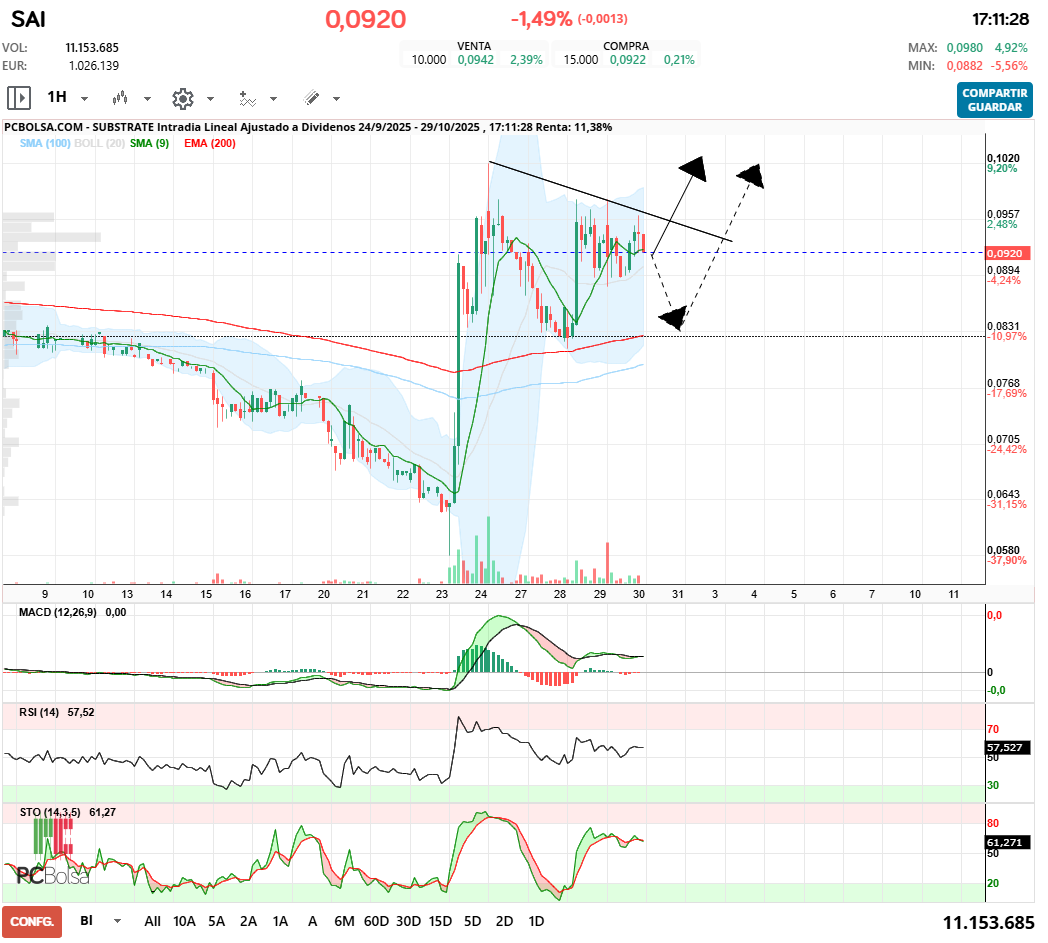Screen dimensions: 1048x943
Task: Click the current price 0,0920 at top
Action: pos(366,19)
